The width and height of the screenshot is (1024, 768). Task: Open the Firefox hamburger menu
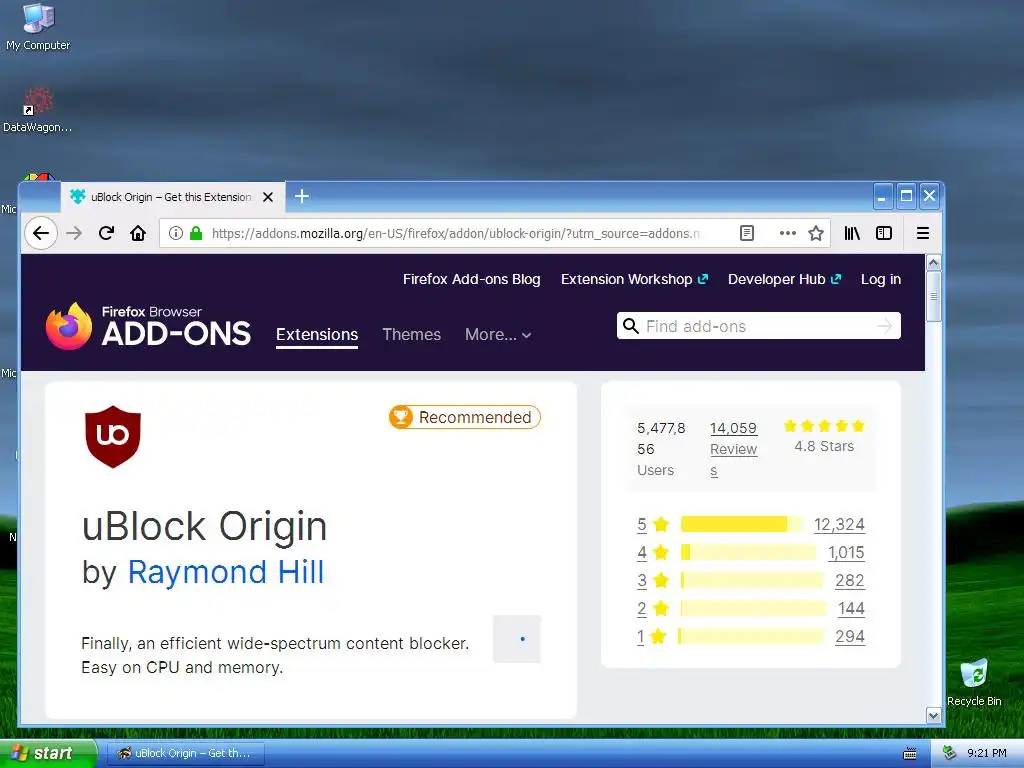click(923, 233)
